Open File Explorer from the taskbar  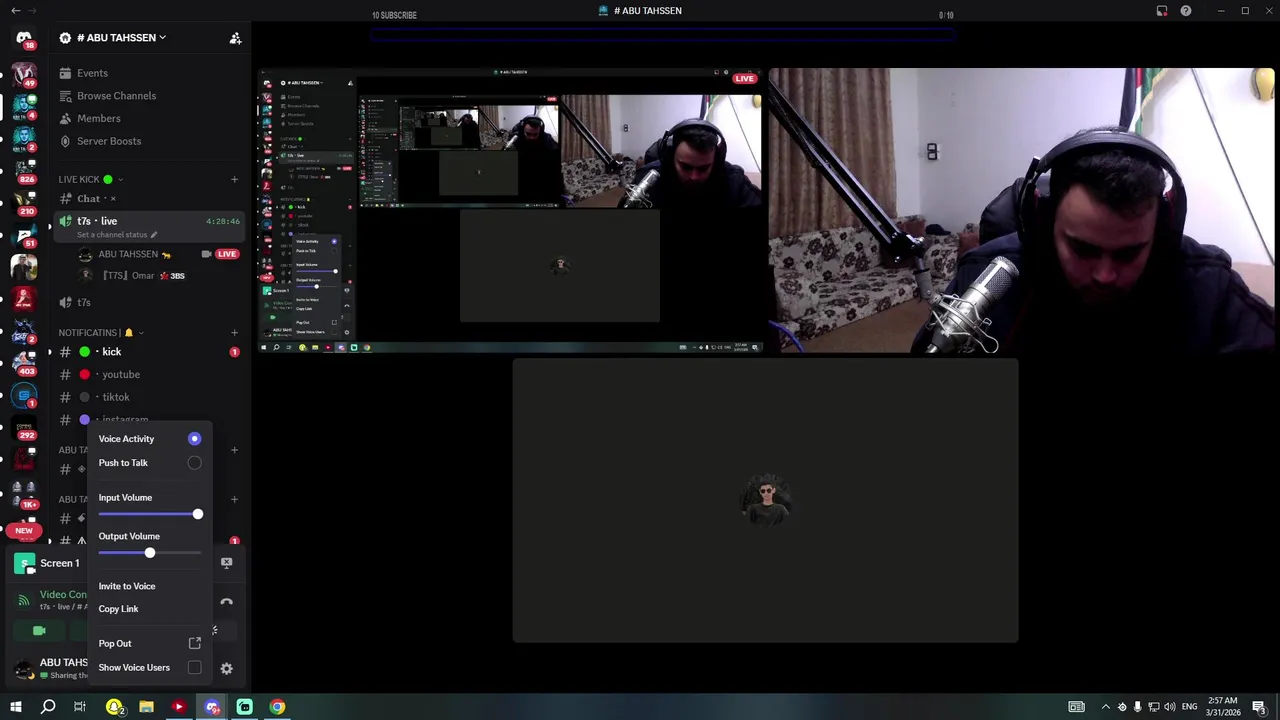pos(146,707)
